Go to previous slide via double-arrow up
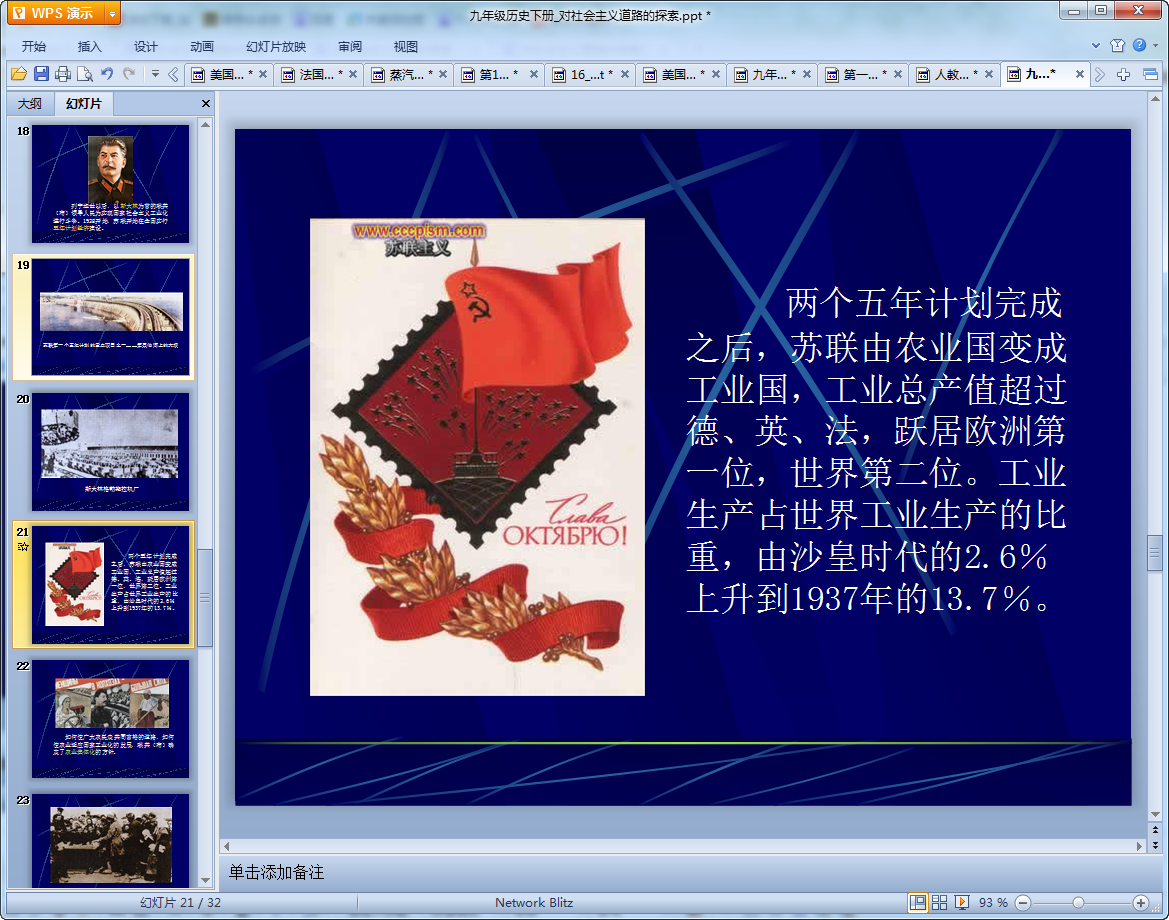 [1155, 830]
